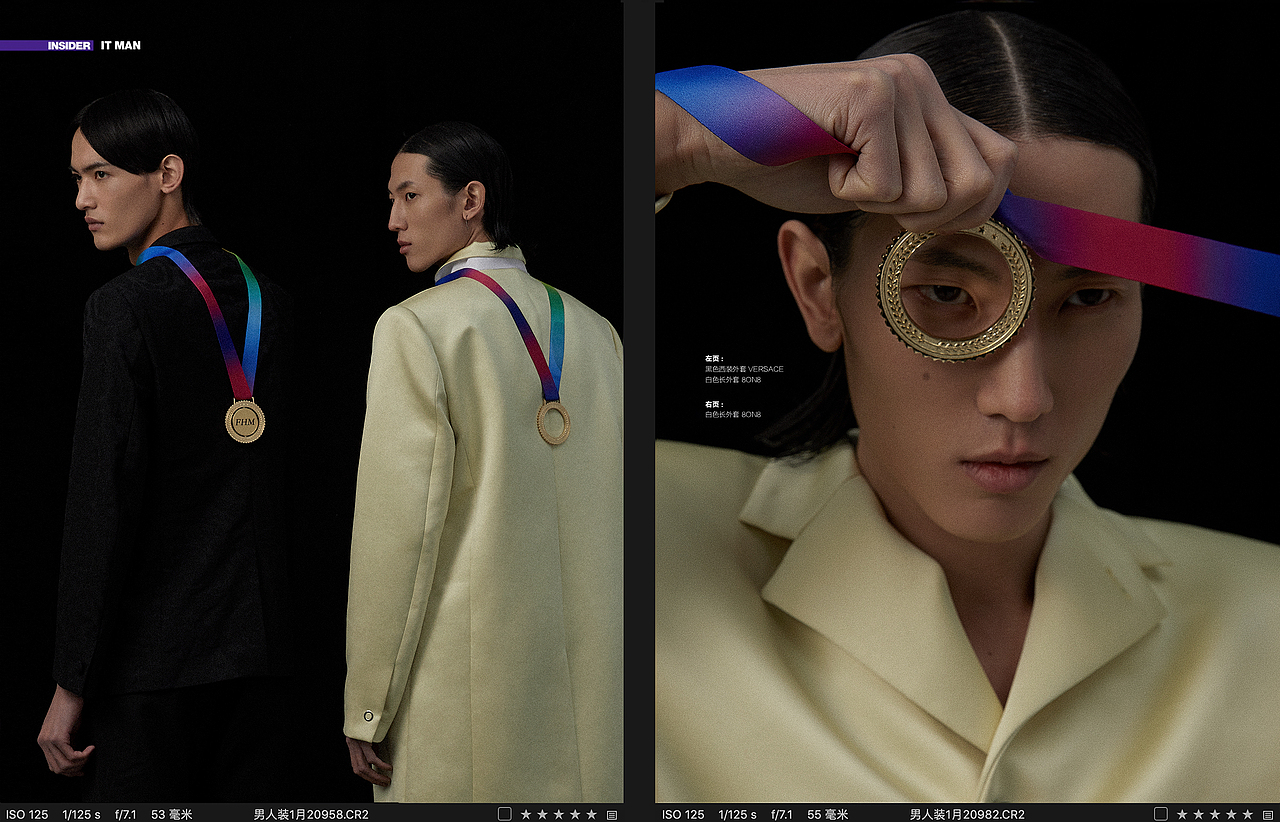Click 55 毫米 focal length value
Image resolution: width=1280 pixels, height=822 pixels.
(828, 815)
